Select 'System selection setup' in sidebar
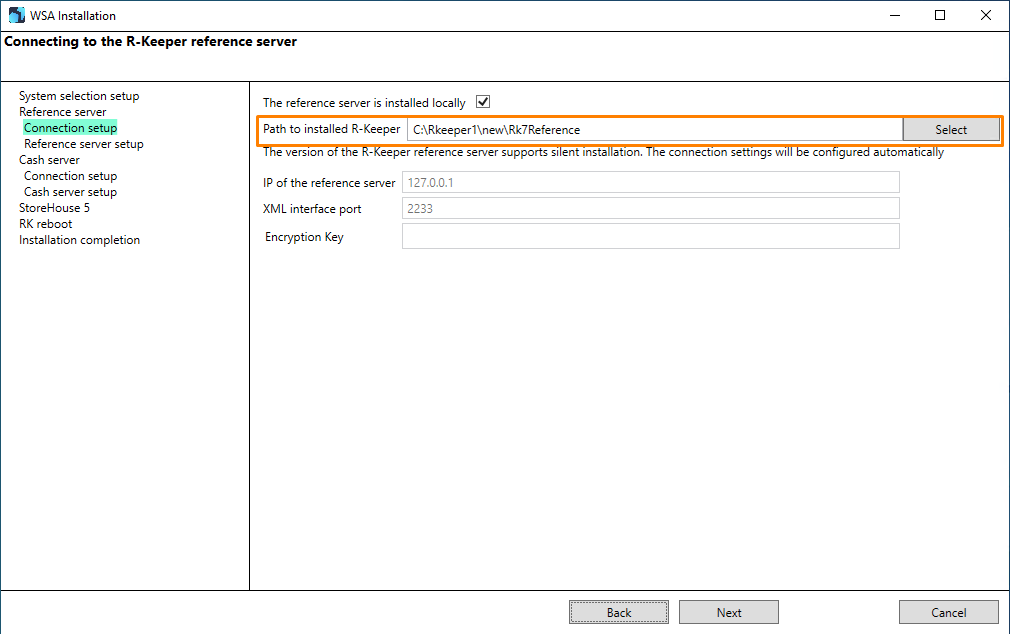Viewport: 1010px width, 634px height. click(79, 96)
